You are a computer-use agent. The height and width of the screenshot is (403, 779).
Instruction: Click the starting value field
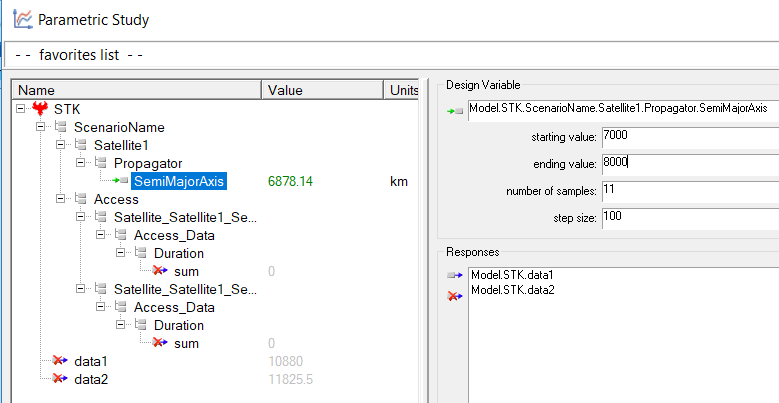(x=691, y=137)
